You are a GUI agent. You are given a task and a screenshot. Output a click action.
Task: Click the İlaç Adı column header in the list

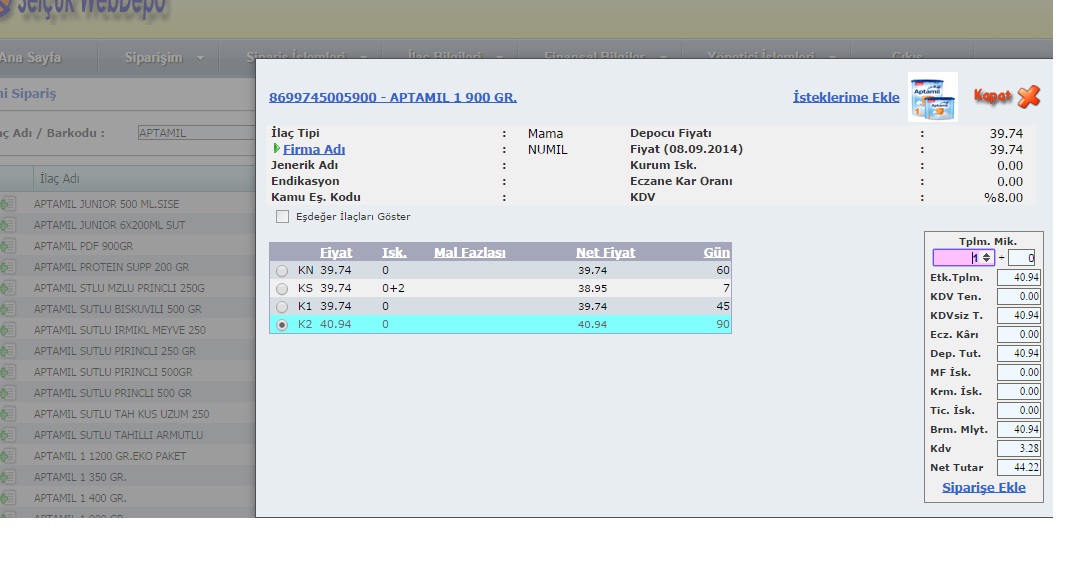pyautogui.click(x=59, y=179)
